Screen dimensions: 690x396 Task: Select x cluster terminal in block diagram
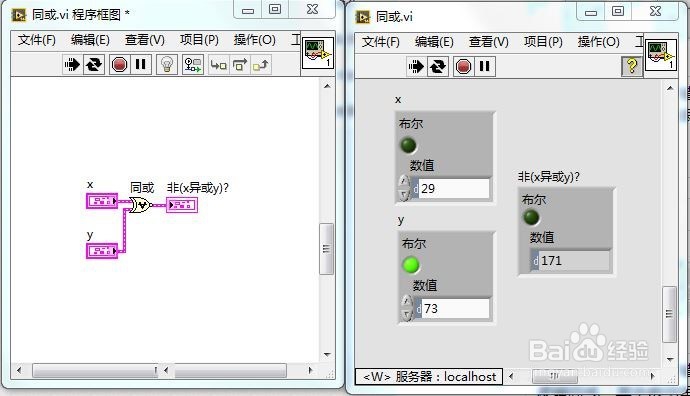point(102,201)
